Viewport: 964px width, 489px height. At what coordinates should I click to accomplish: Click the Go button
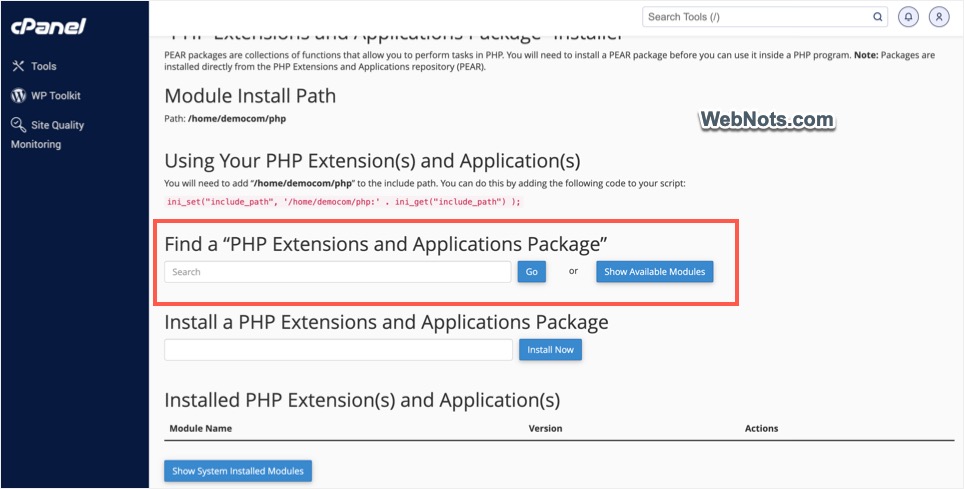click(532, 272)
